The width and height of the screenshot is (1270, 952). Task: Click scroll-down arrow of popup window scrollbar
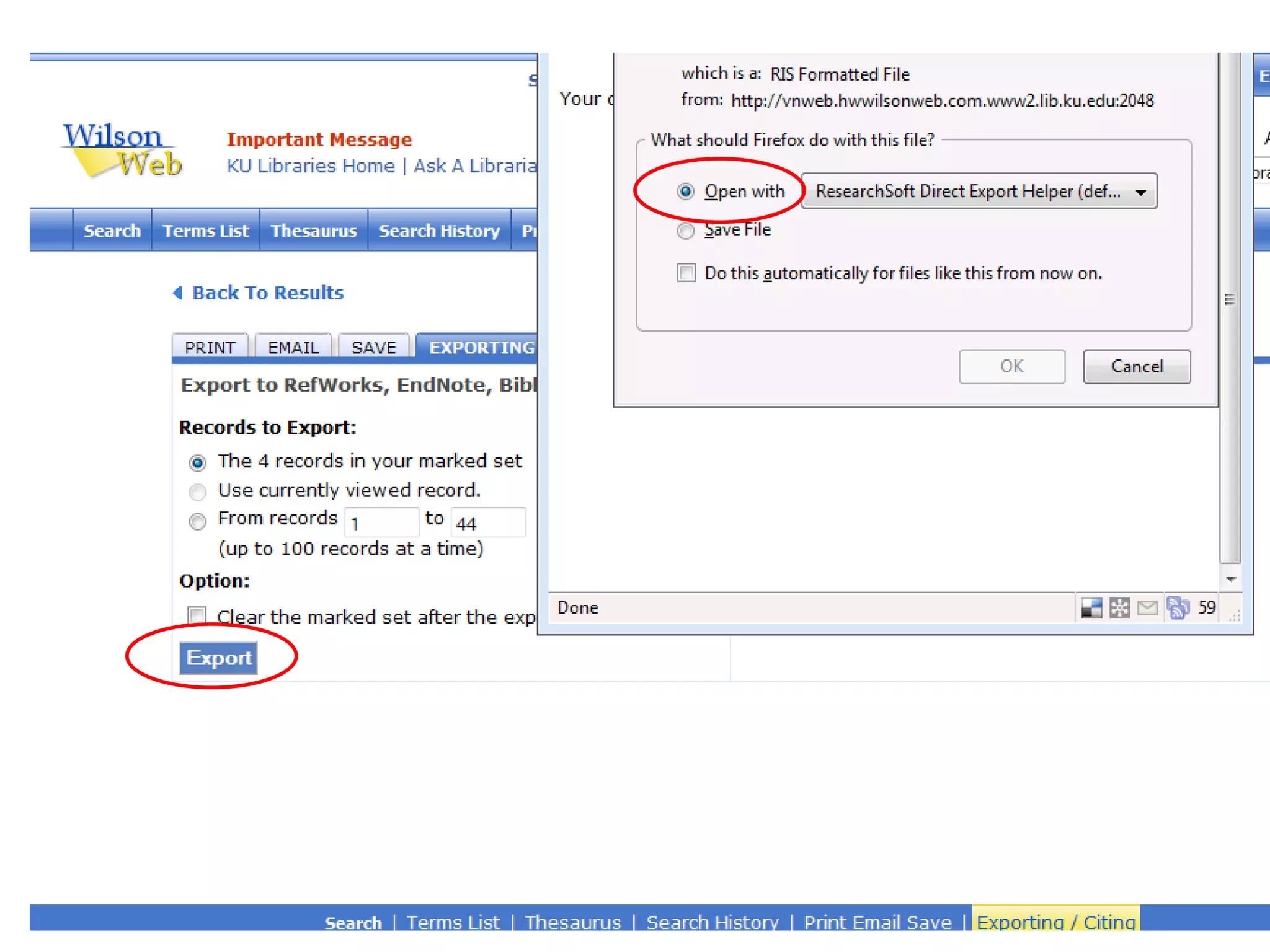point(1231,580)
